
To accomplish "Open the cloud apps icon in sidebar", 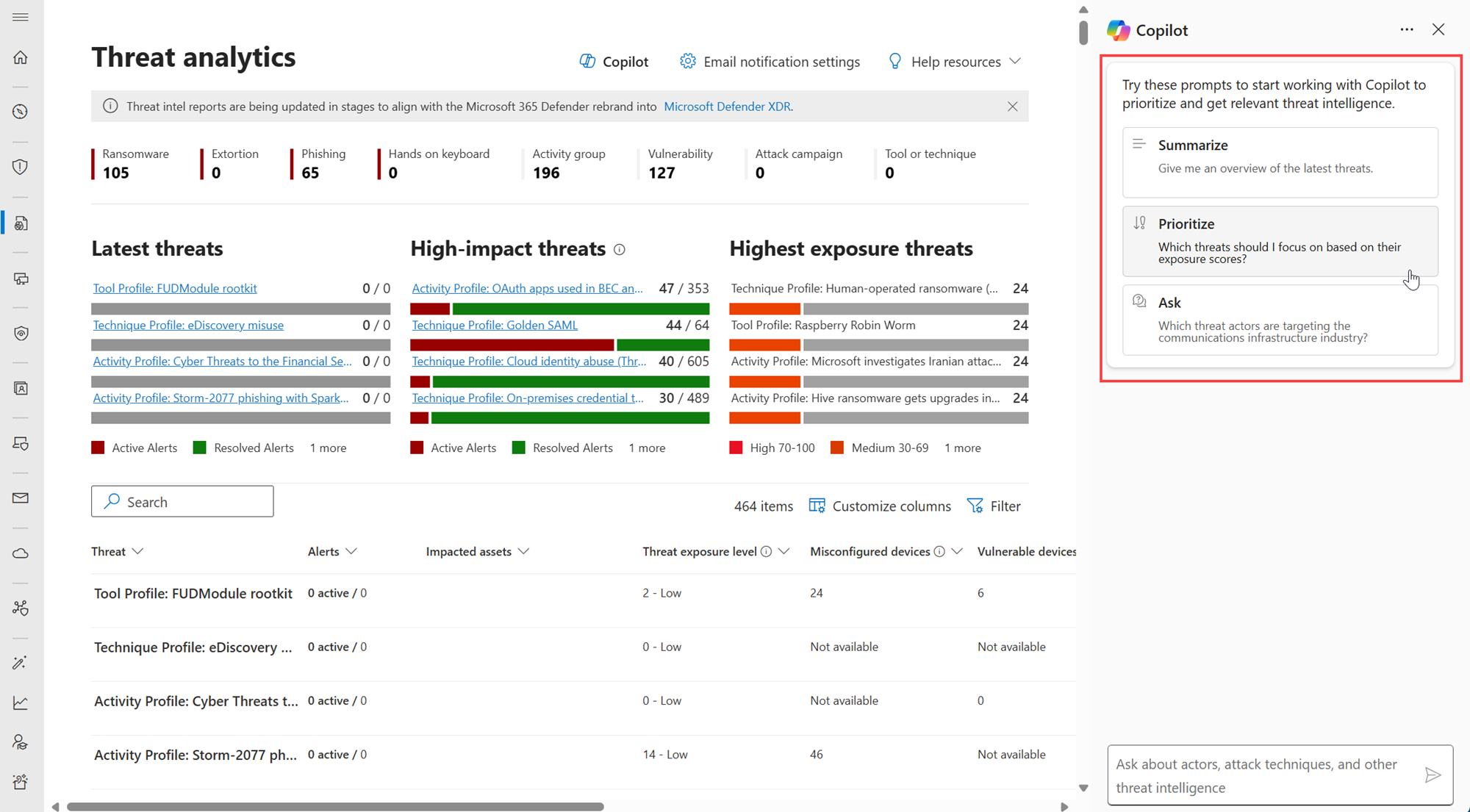I will [x=21, y=553].
